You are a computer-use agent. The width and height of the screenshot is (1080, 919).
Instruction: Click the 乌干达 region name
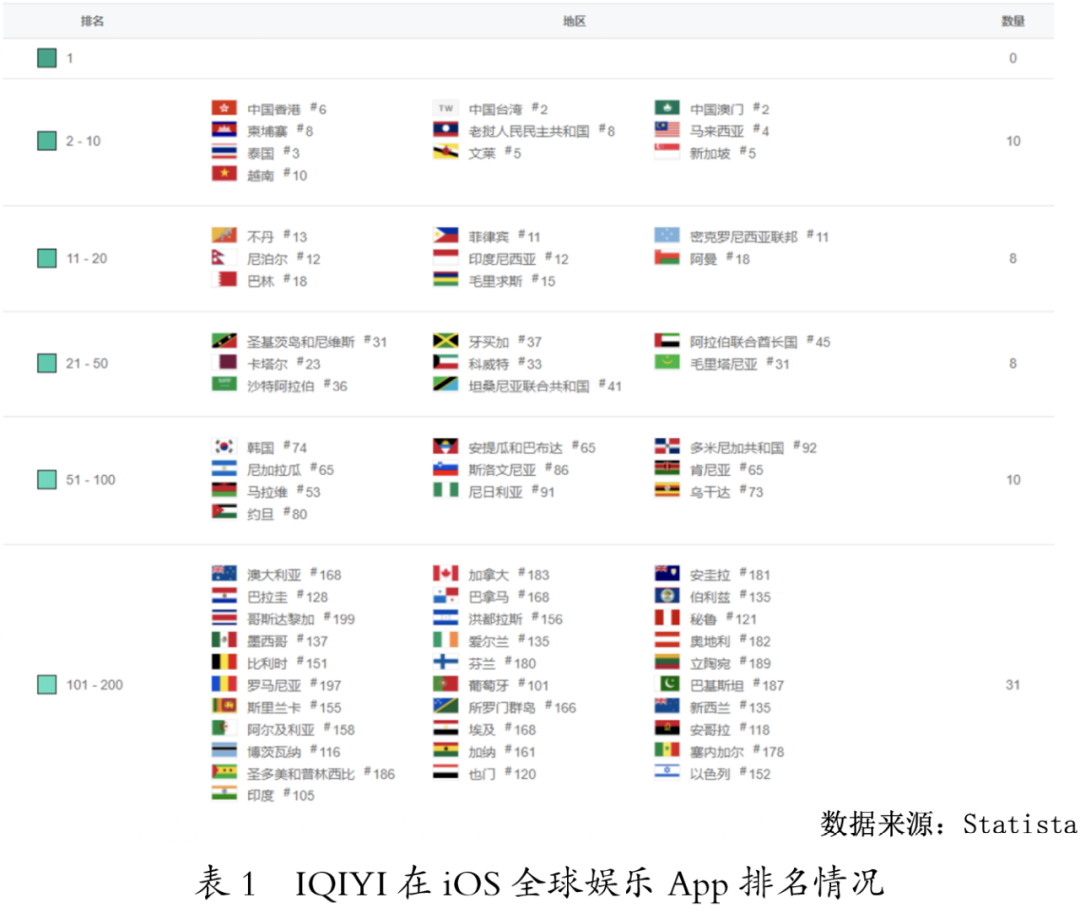click(710, 493)
